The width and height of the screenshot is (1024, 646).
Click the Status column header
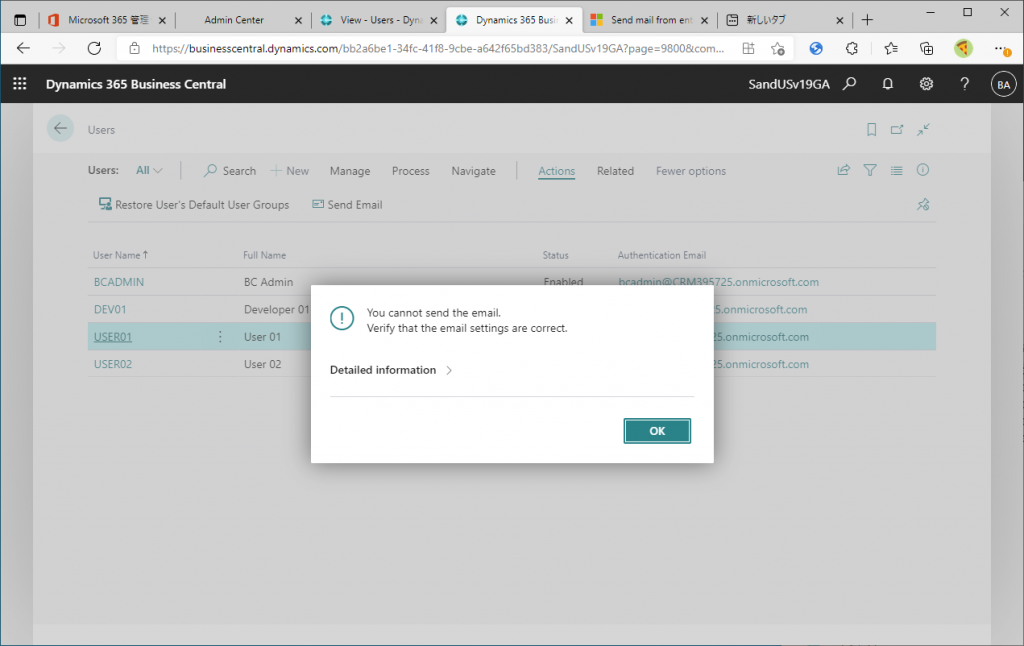click(x=556, y=255)
